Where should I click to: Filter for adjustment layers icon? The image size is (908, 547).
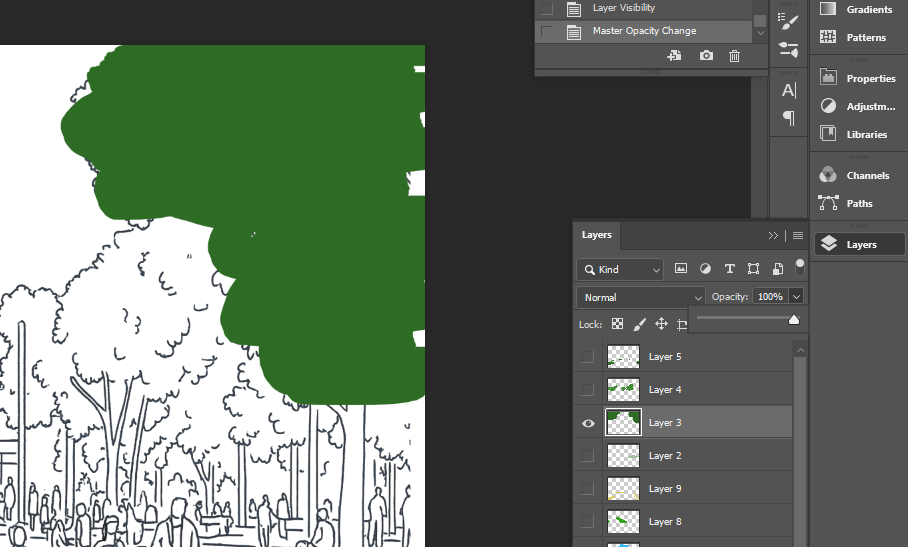705,269
